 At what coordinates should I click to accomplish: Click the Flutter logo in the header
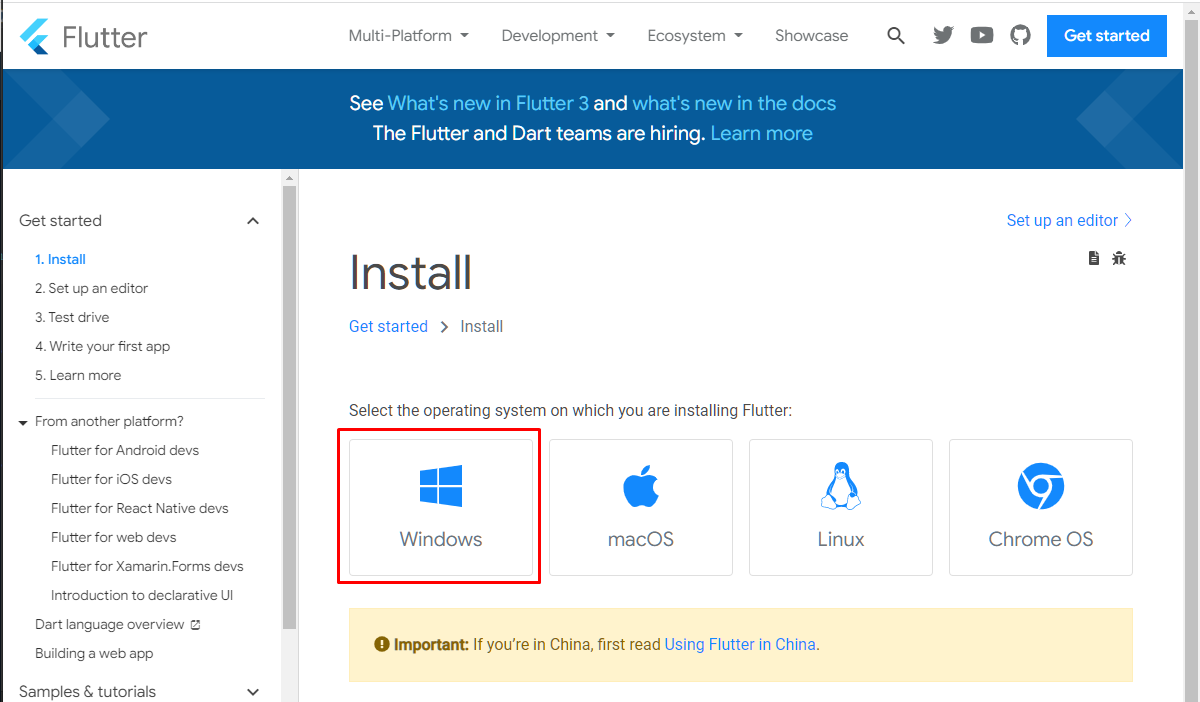pyautogui.click(x=84, y=36)
